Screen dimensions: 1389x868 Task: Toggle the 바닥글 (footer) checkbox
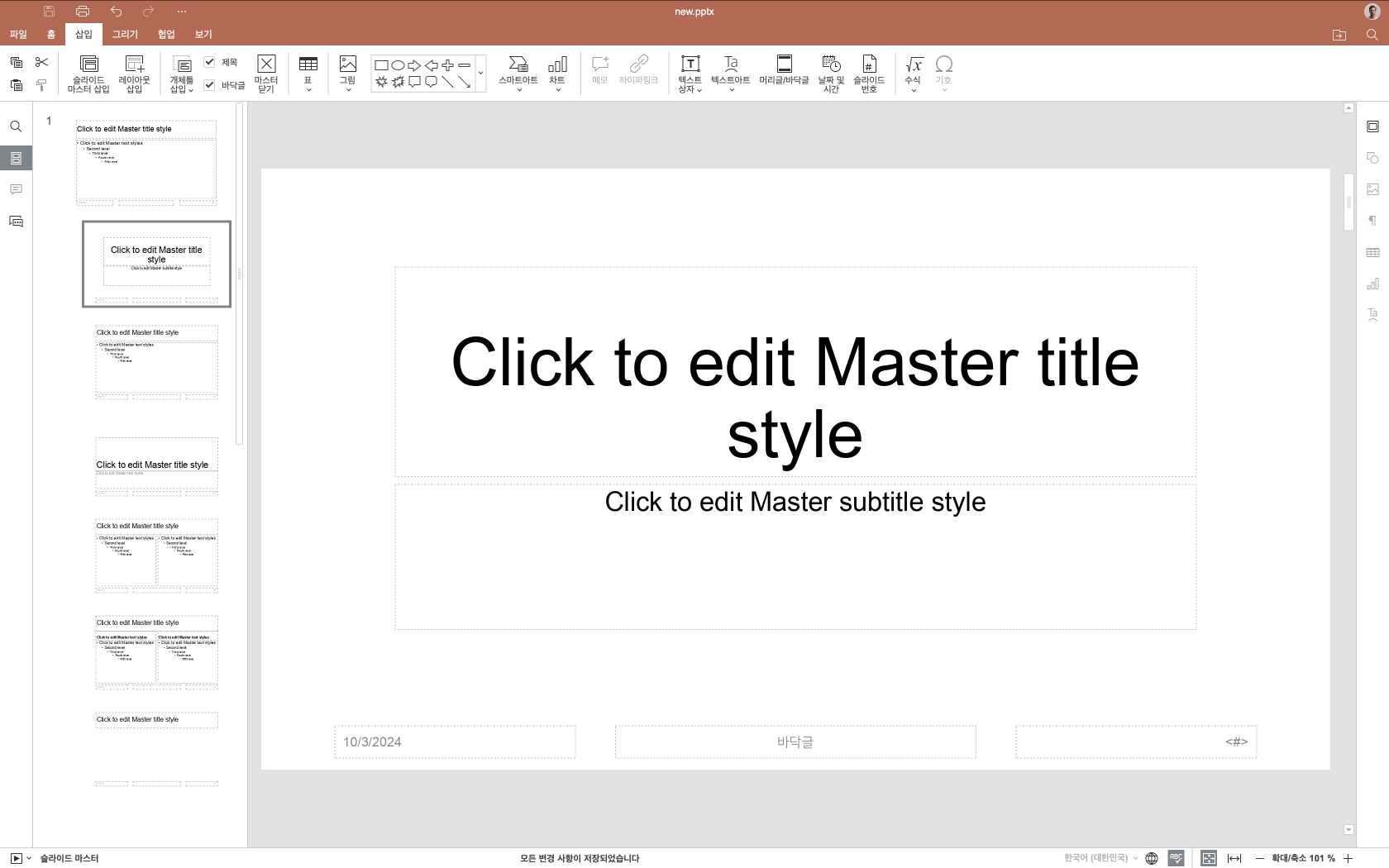tap(209, 84)
